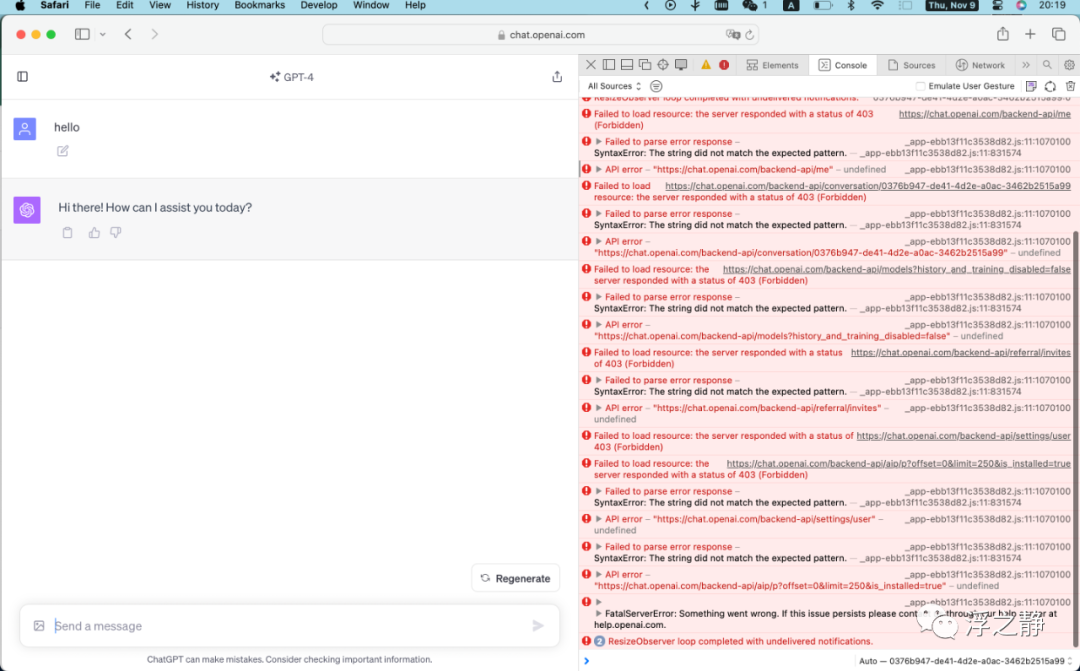Switch to the Sources tab
1080x671 pixels.
911,65
